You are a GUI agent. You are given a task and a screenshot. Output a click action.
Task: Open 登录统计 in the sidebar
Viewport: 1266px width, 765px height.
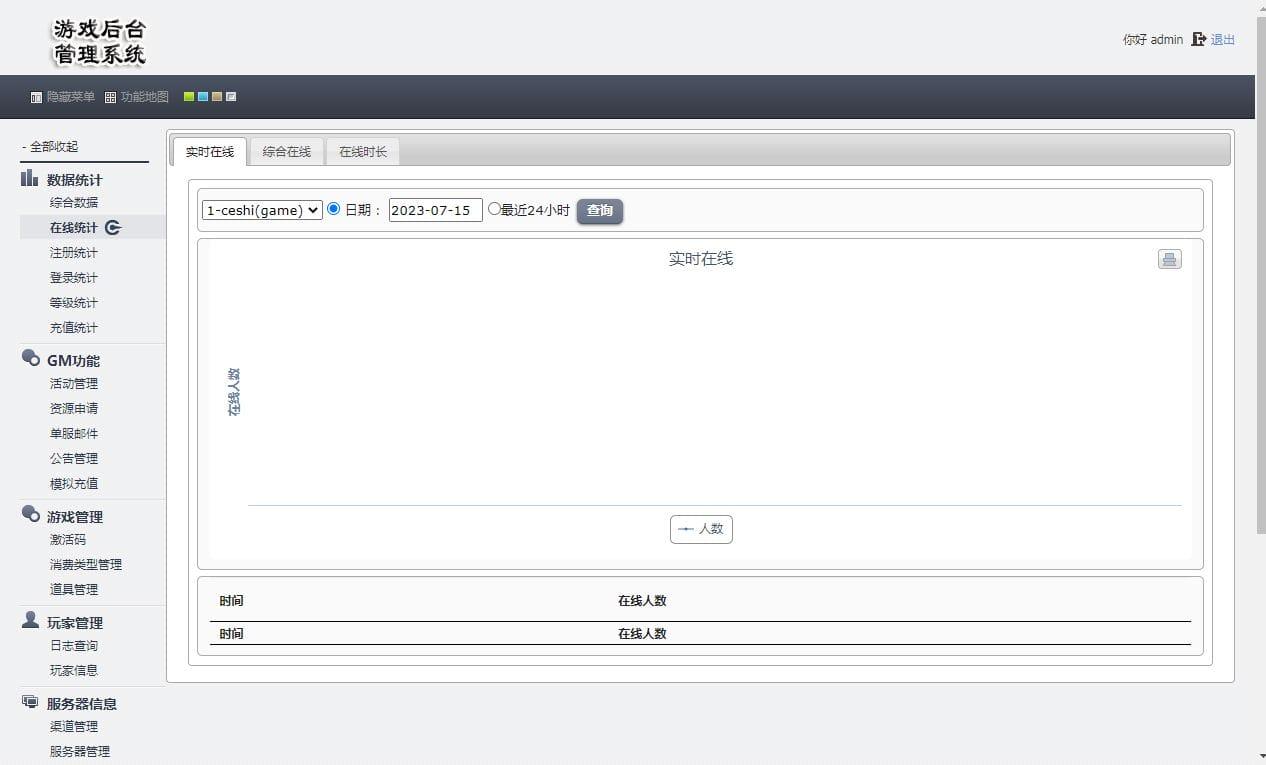click(x=74, y=278)
